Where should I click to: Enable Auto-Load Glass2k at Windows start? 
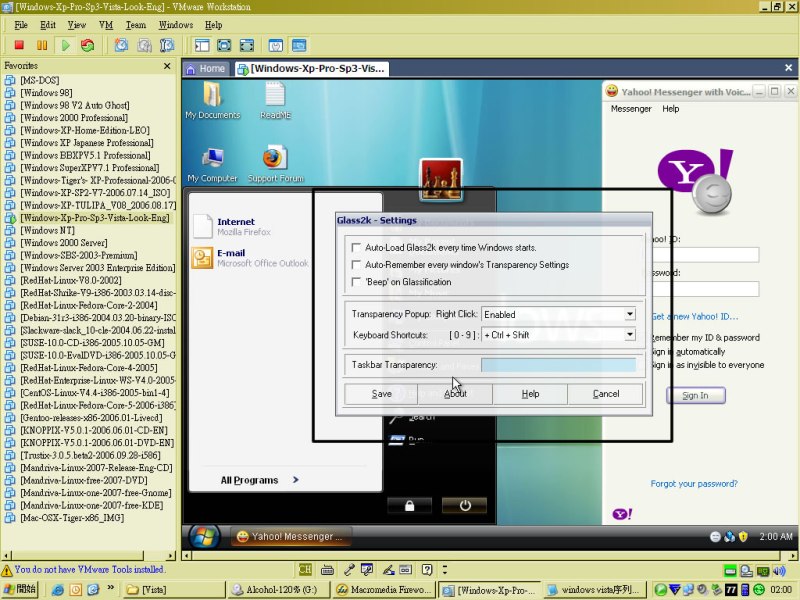point(355,247)
